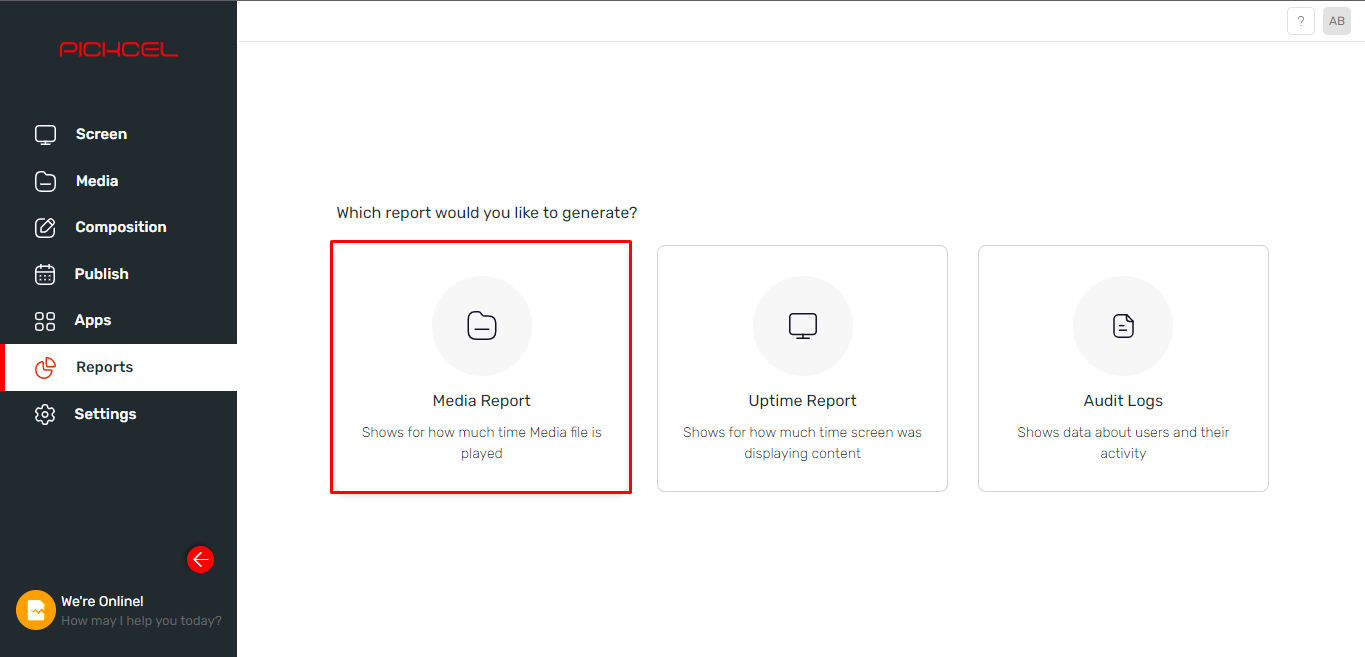The width and height of the screenshot is (1365, 657).
Task: Click the Reports pie-chart icon
Action: tap(45, 367)
